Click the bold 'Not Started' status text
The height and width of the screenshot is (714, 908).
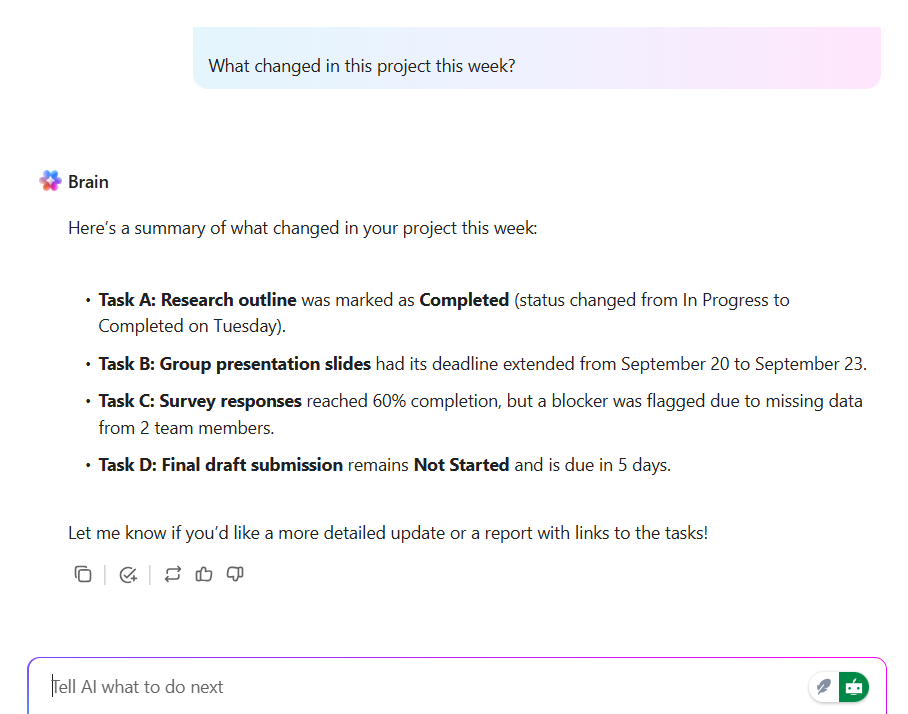[x=461, y=465]
